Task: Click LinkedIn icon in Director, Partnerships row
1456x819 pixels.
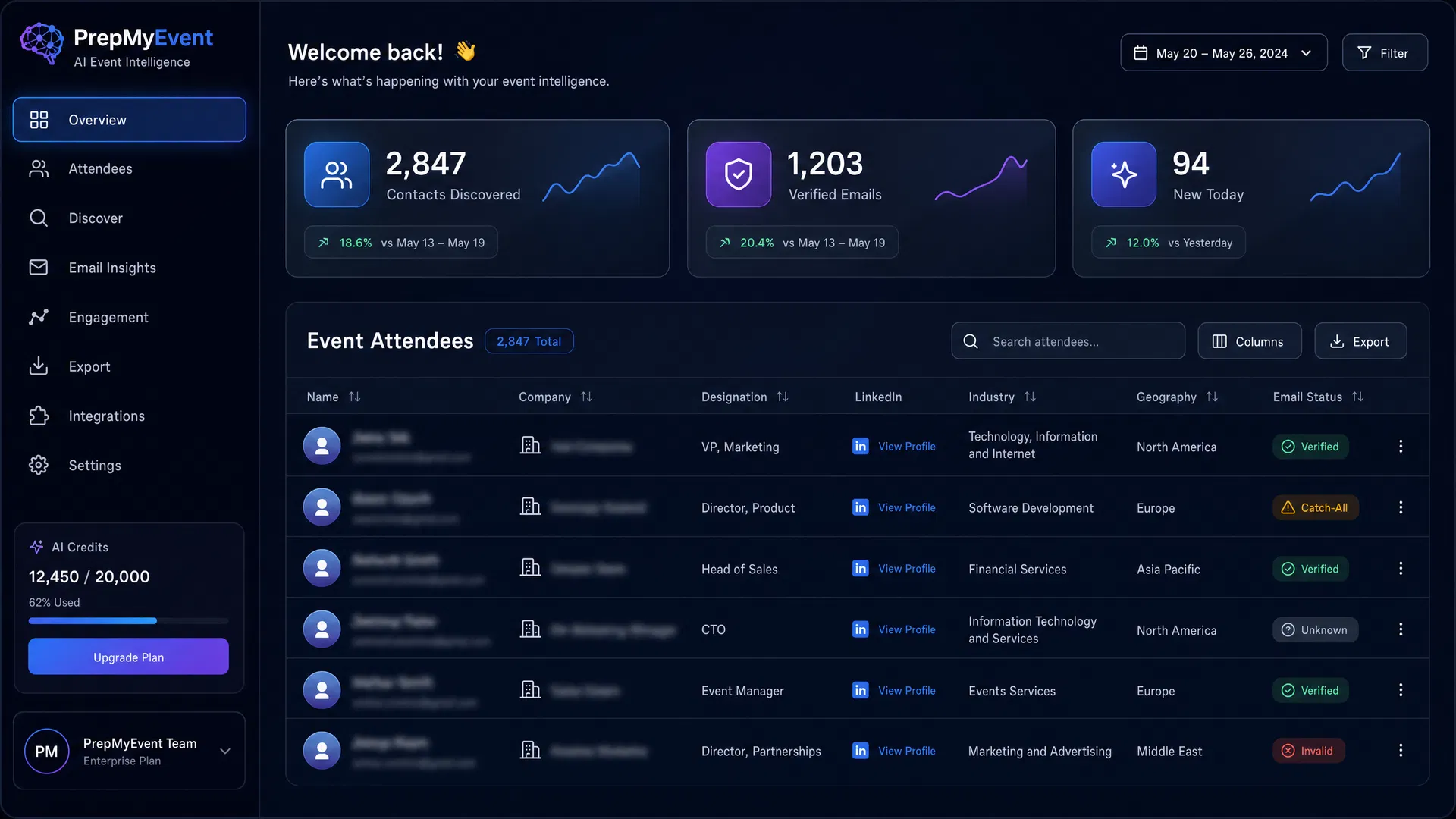Action: [861, 751]
